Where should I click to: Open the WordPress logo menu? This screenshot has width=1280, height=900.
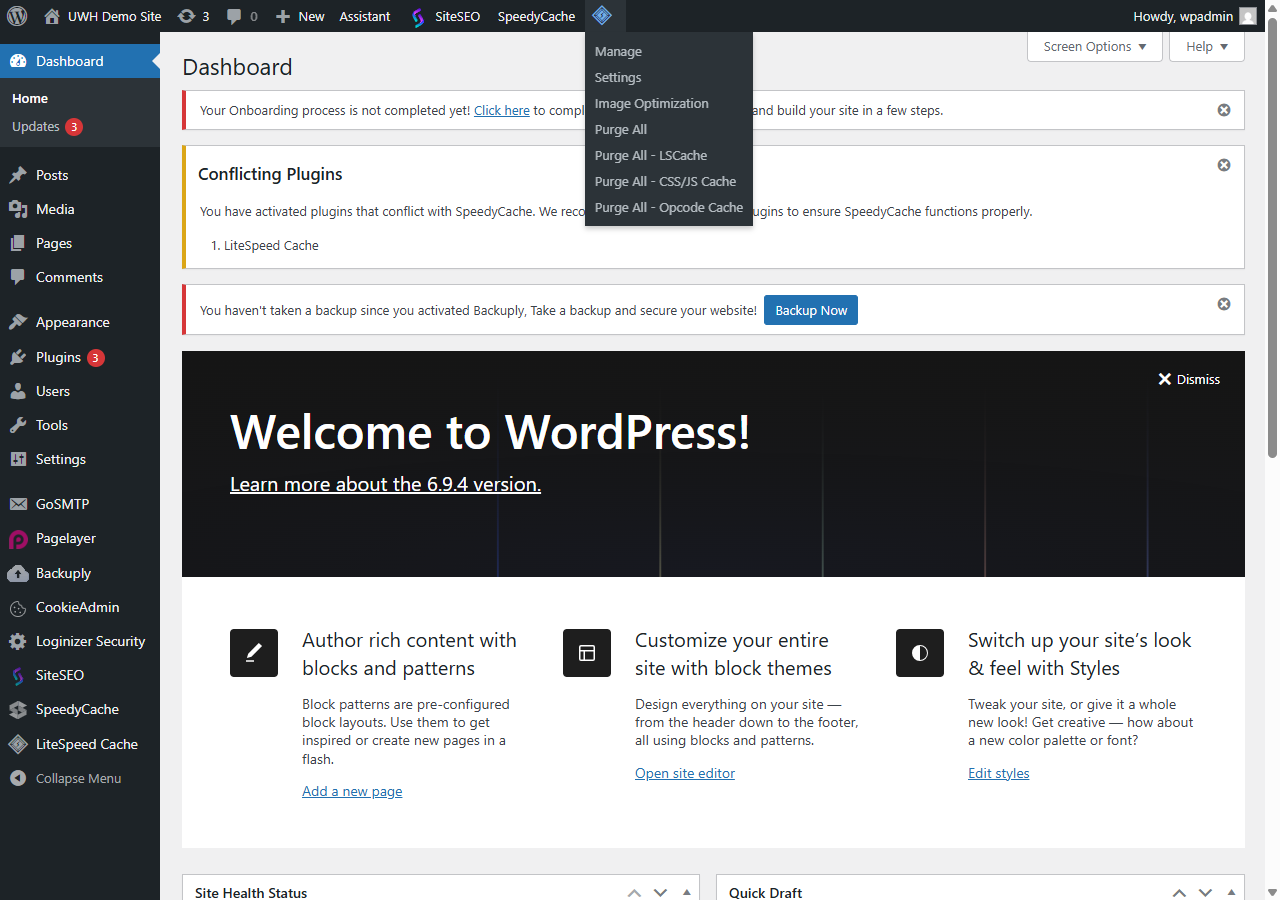tap(17, 16)
